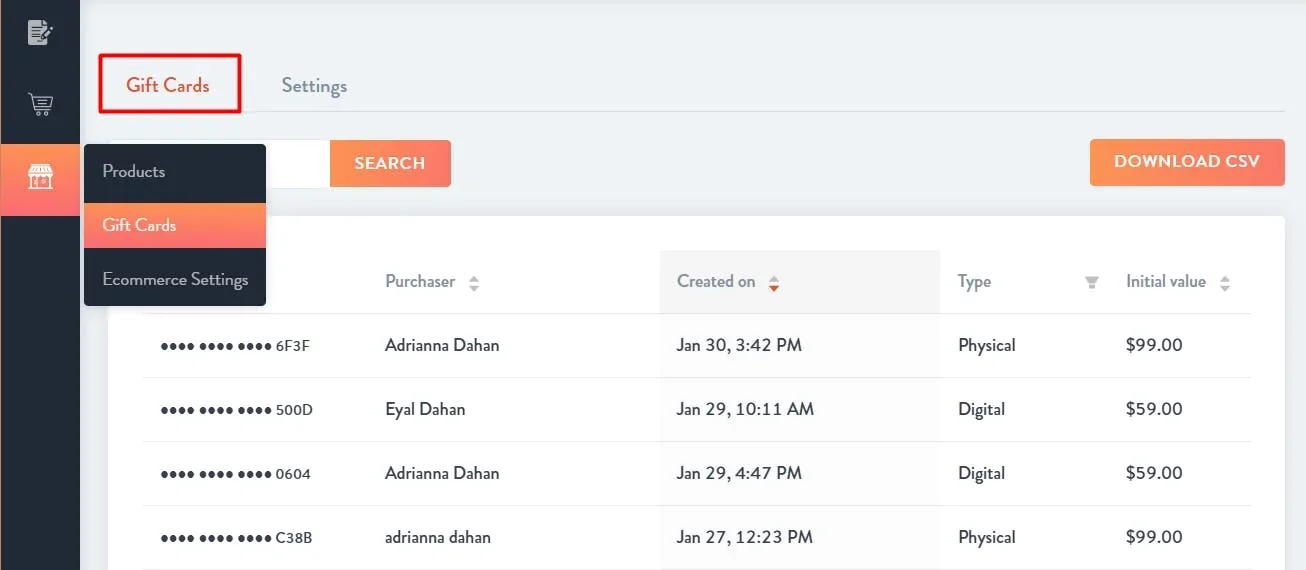
Task: Select Eyal Dahan purchaser row
Action: 696,410
